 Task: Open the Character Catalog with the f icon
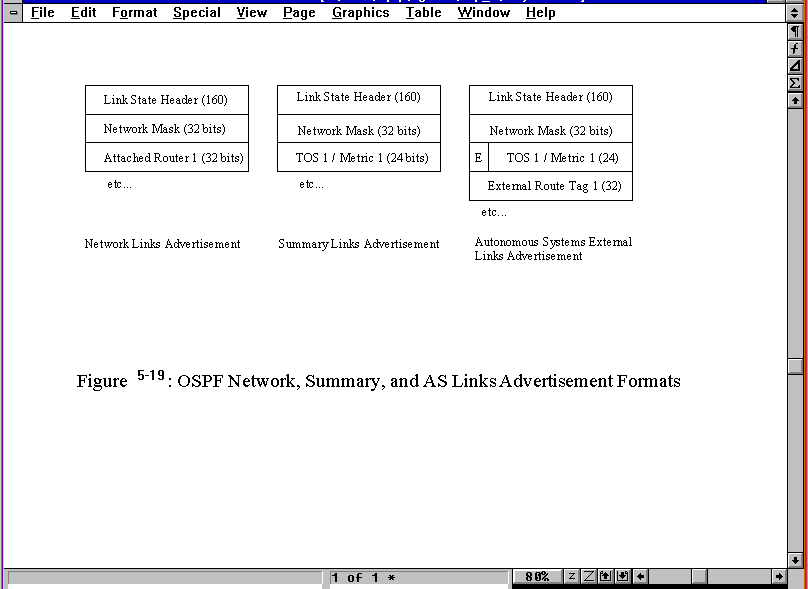click(795, 48)
